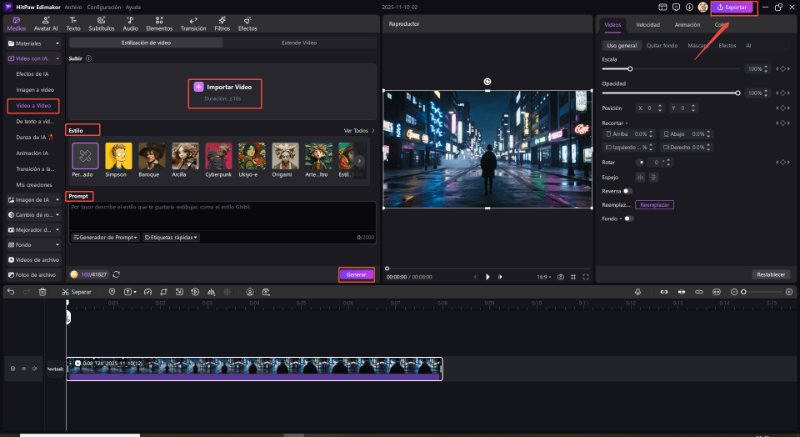Open the Etiquetas rápidas dropdown
Image resolution: width=800 pixels, height=437 pixels.
(x=171, y=237)
